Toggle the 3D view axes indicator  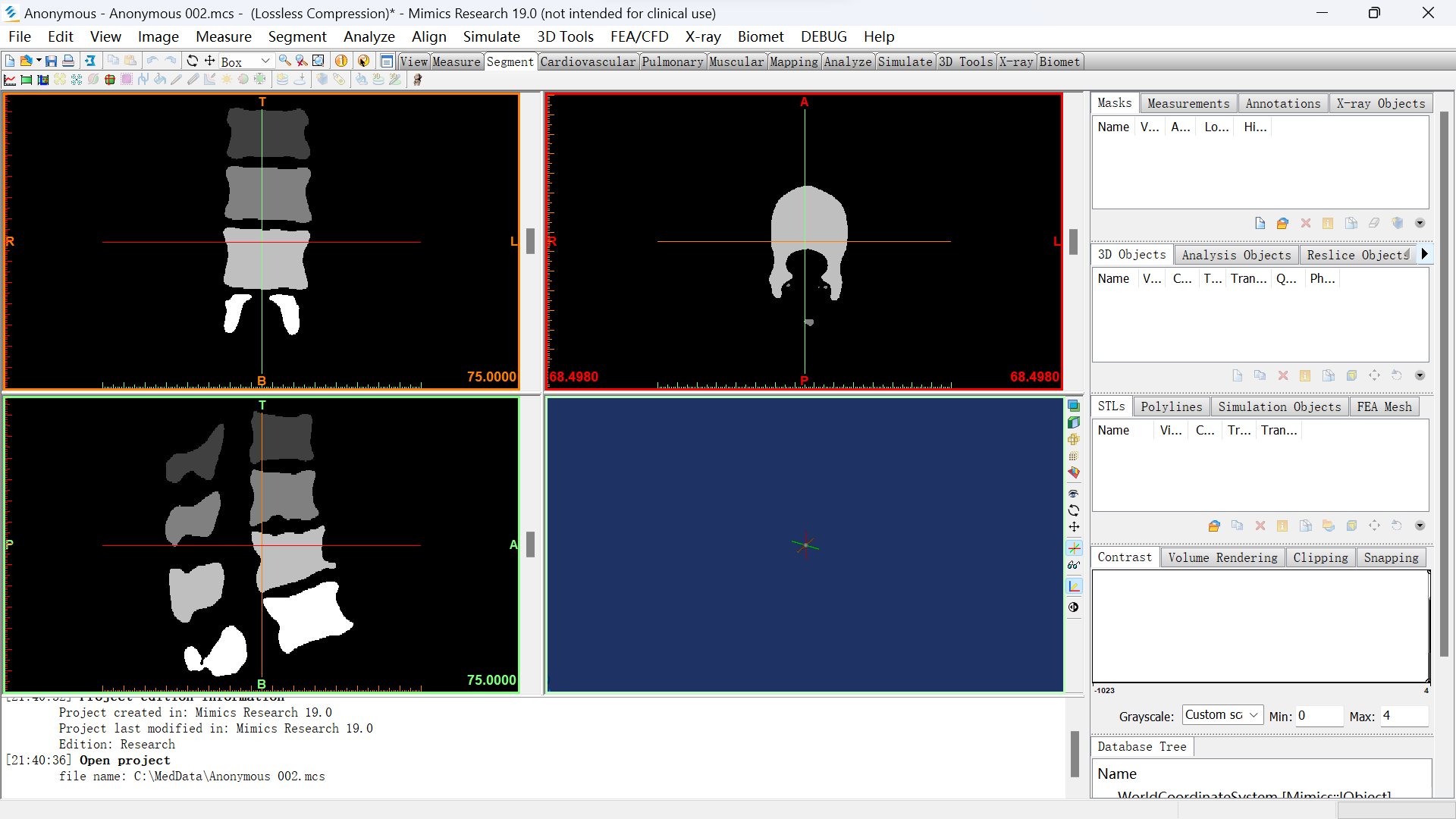(x=1074, y=586)
